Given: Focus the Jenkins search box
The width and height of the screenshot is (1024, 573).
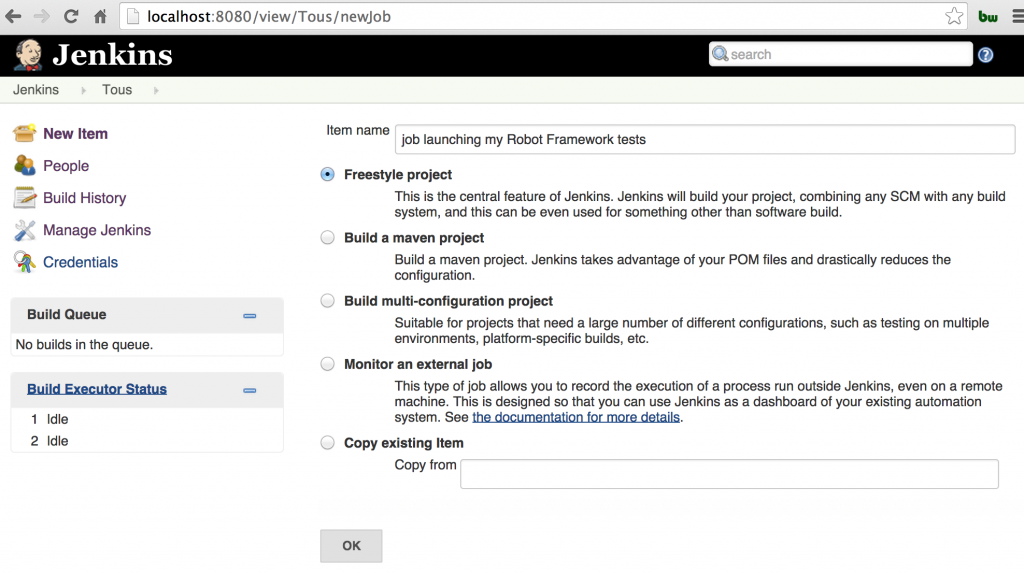Looking at the screenshot, I should [840, 54].
